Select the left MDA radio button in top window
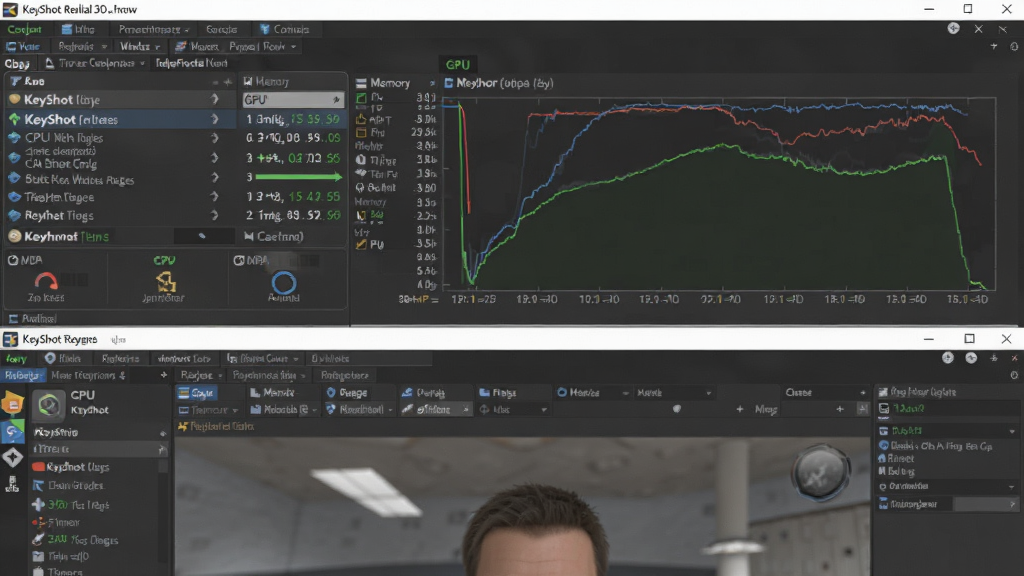Image resolution: width=1024 pixels, height=576 pixels. click(x=13, y=260)
